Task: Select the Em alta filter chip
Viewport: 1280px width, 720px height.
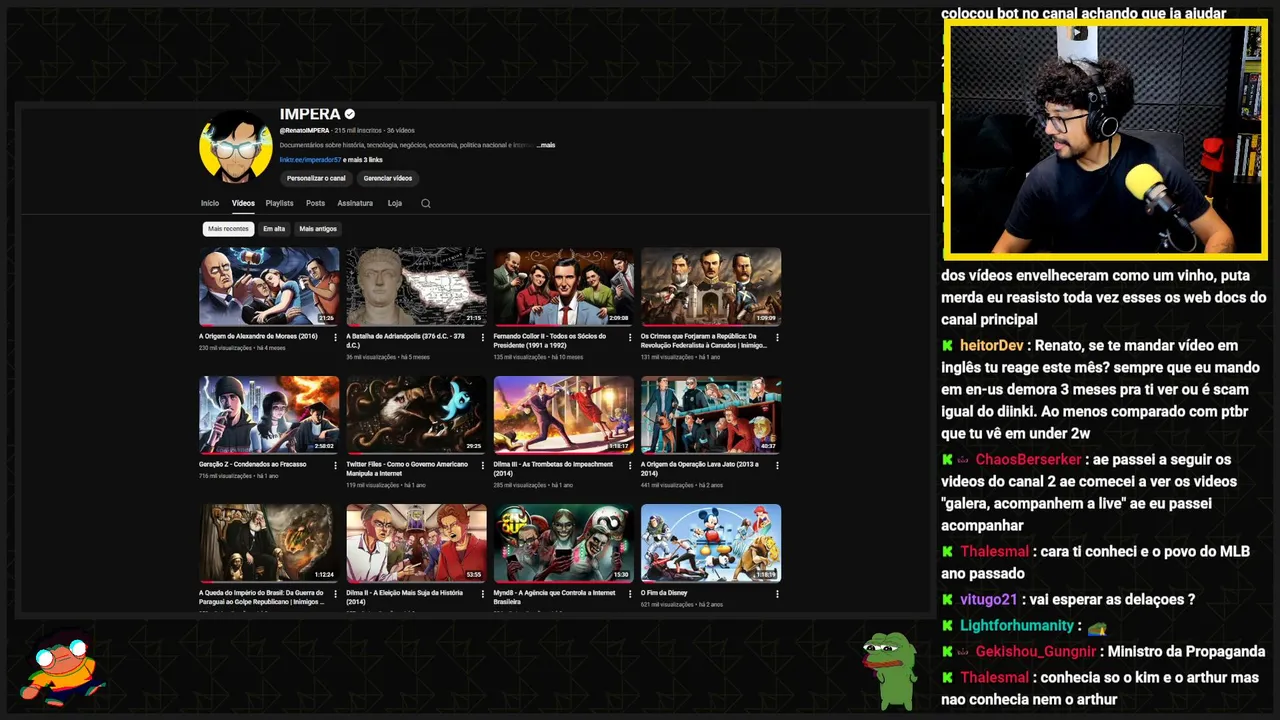Action: coord(274,229)
